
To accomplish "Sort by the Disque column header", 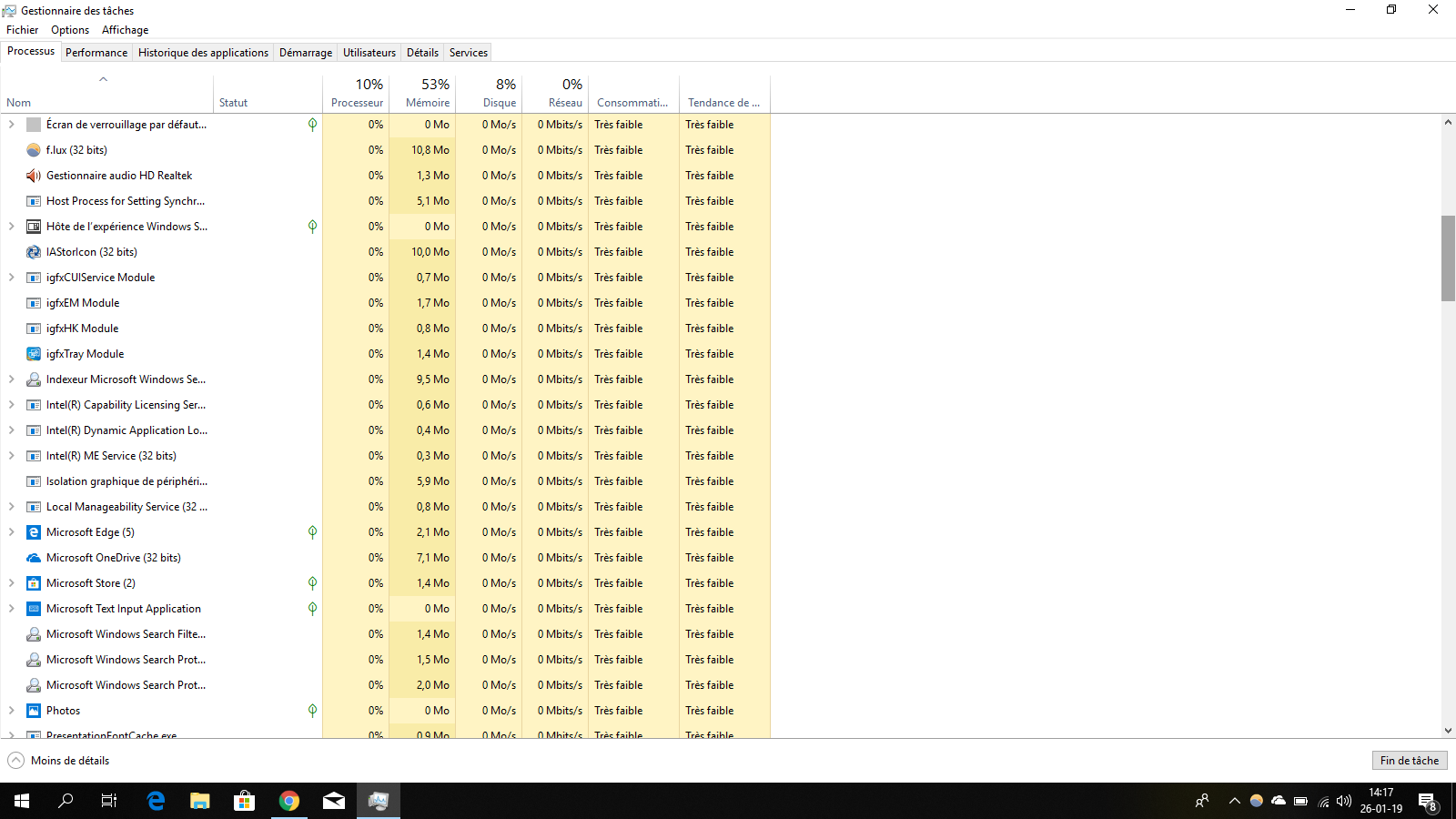I will (x=489, y=93).
